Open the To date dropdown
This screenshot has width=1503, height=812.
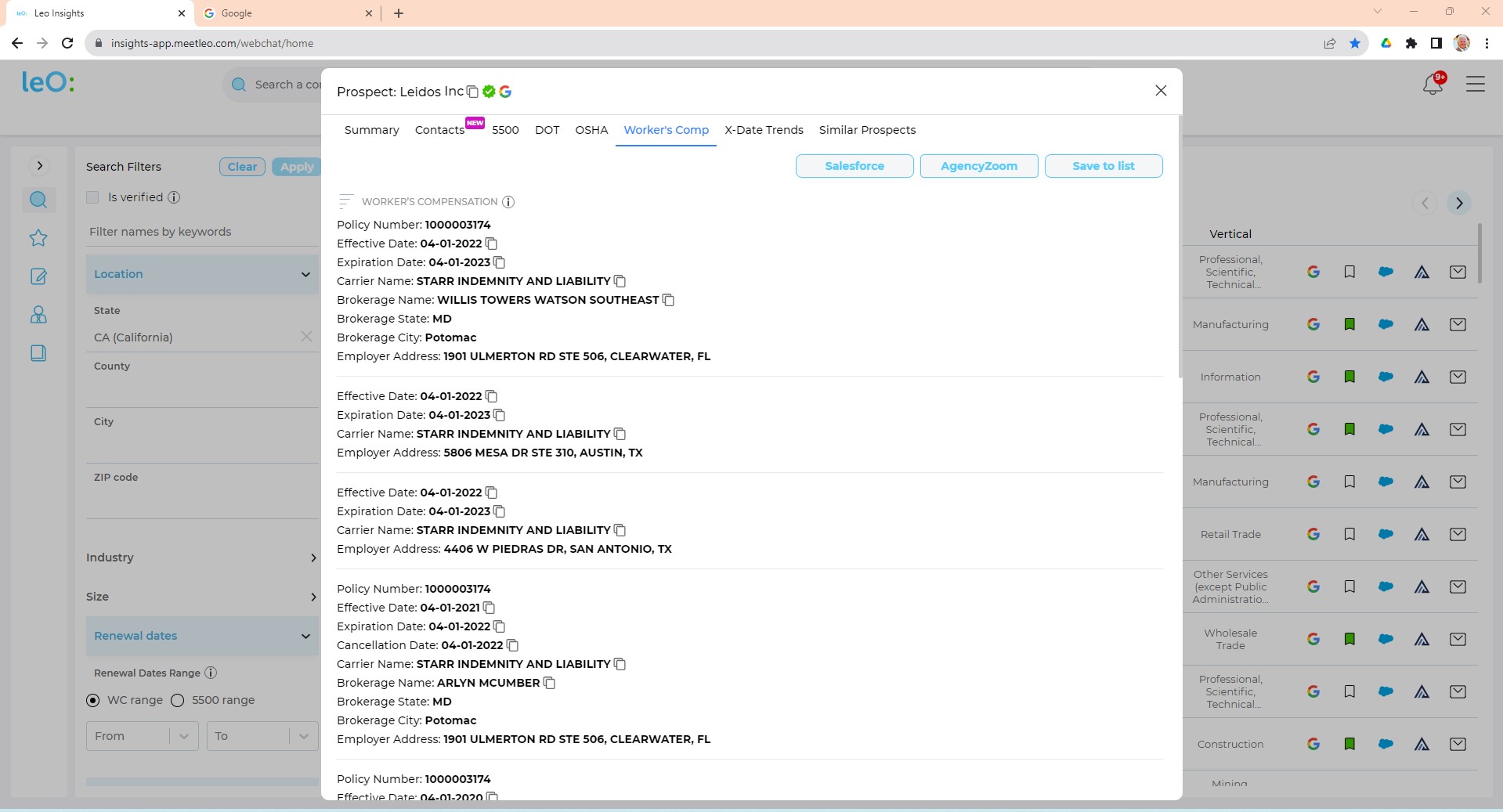262,736
